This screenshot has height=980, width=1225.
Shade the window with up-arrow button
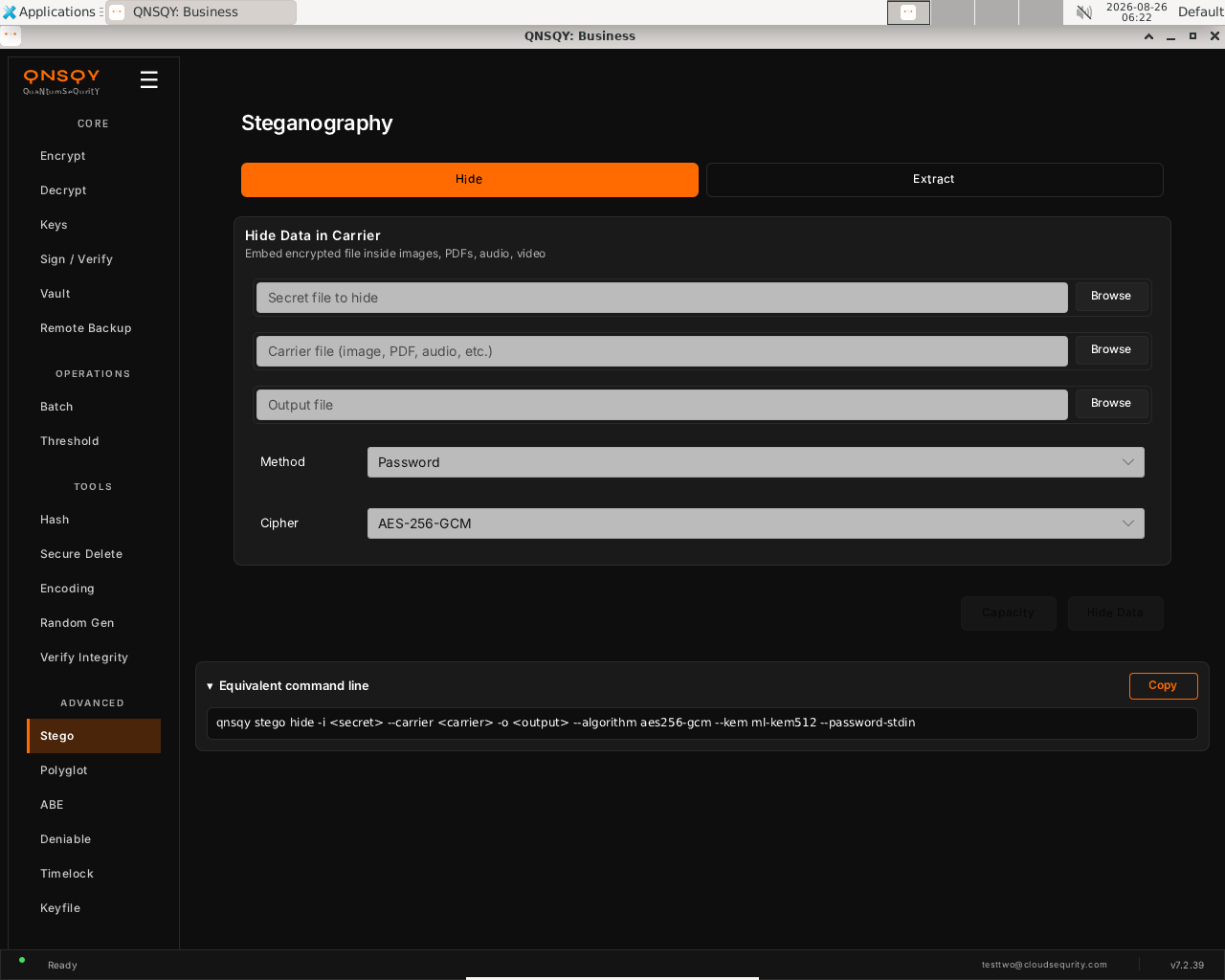[x=1148, y=36]
